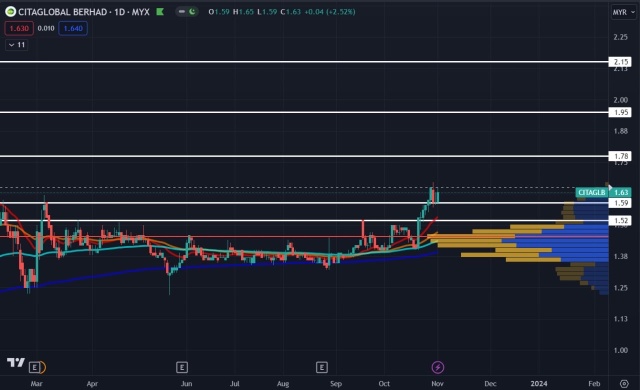Click the Jun label on time axis
Viewport: 640px width, 390px height.
tap(186, 383)
